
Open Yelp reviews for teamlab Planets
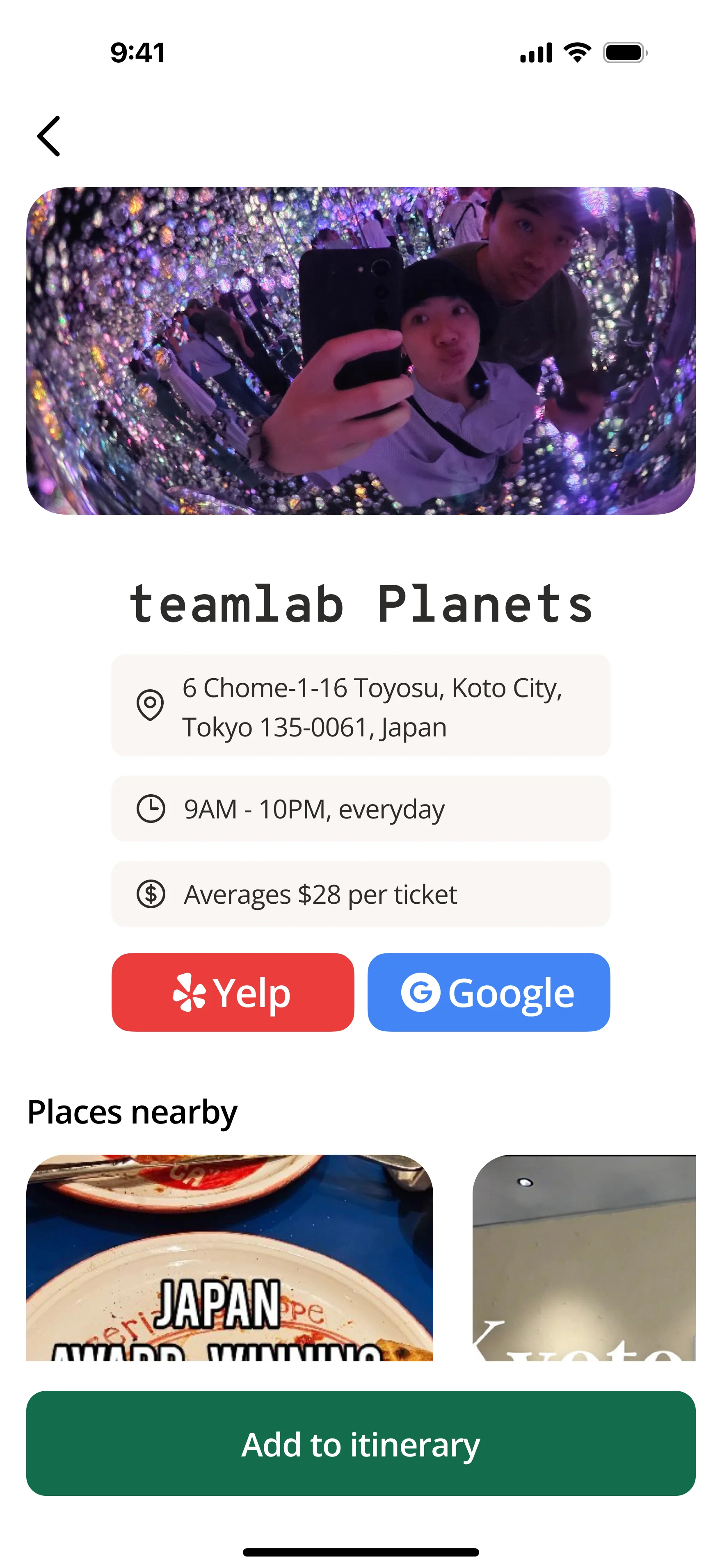(x=233, y=992)
